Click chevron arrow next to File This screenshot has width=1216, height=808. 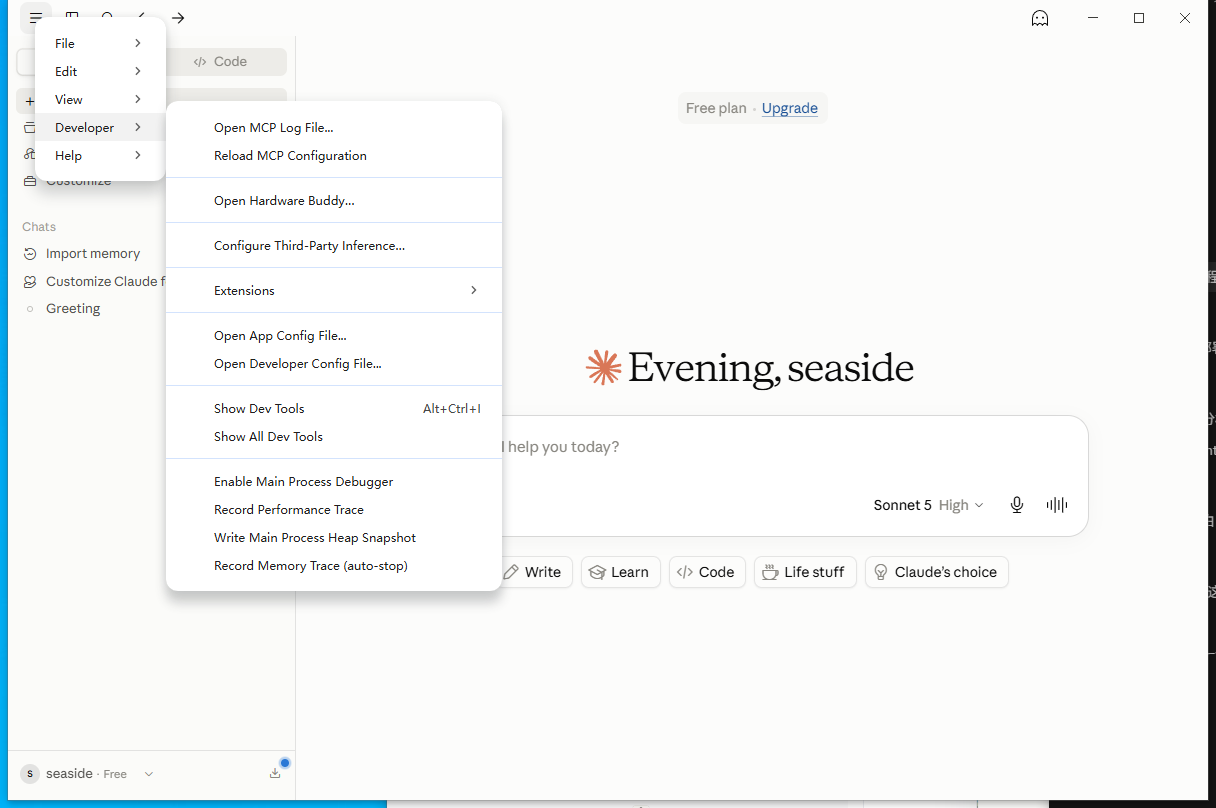pyautogui.click(x=138, y=43)
